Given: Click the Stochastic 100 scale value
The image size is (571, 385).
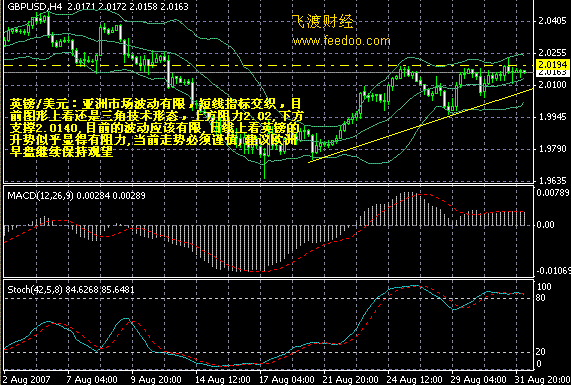Looking at the screenshot, I should [544, 287].
